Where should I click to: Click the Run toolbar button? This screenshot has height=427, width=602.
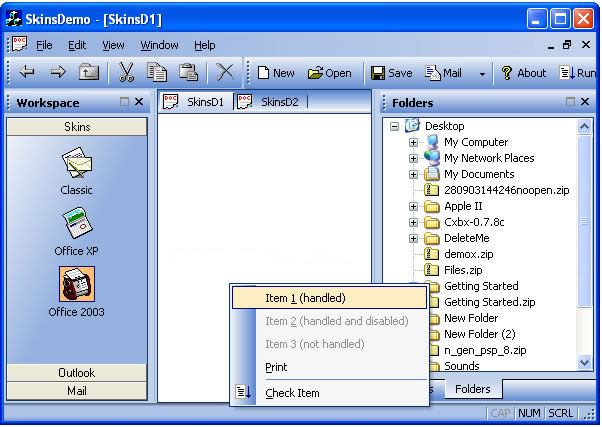click(x=578, y=73)
